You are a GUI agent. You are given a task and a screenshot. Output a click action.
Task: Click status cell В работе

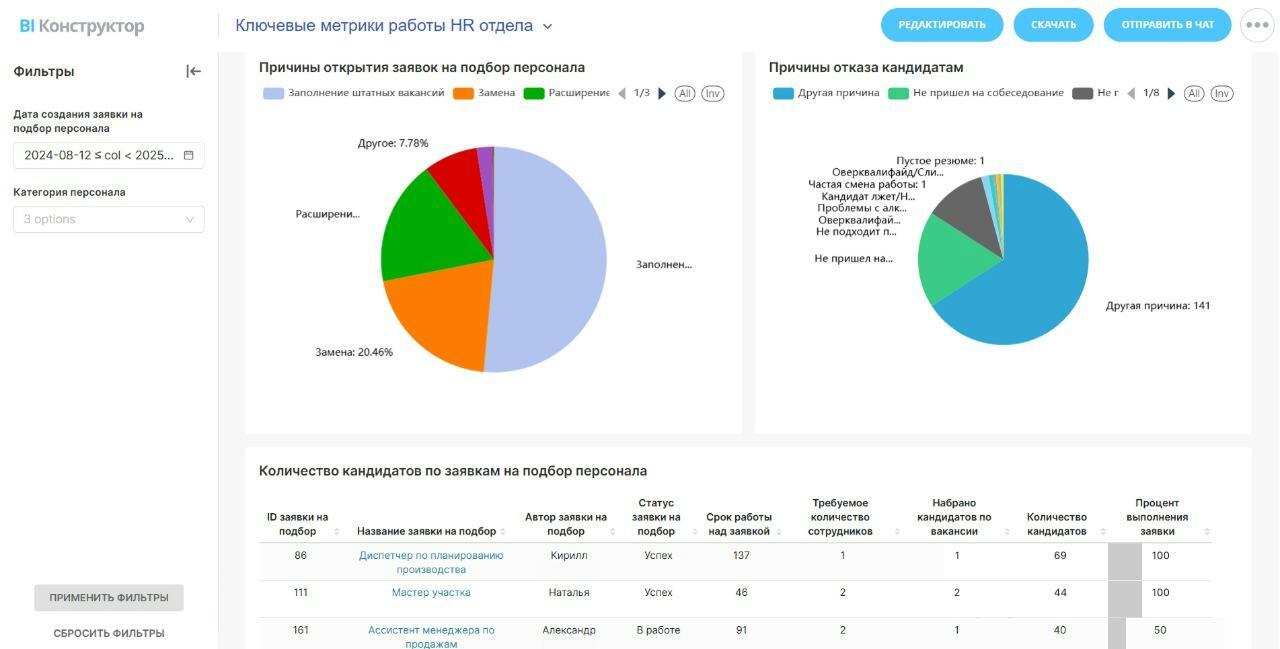pyautogui.click(x=658, y=630)
